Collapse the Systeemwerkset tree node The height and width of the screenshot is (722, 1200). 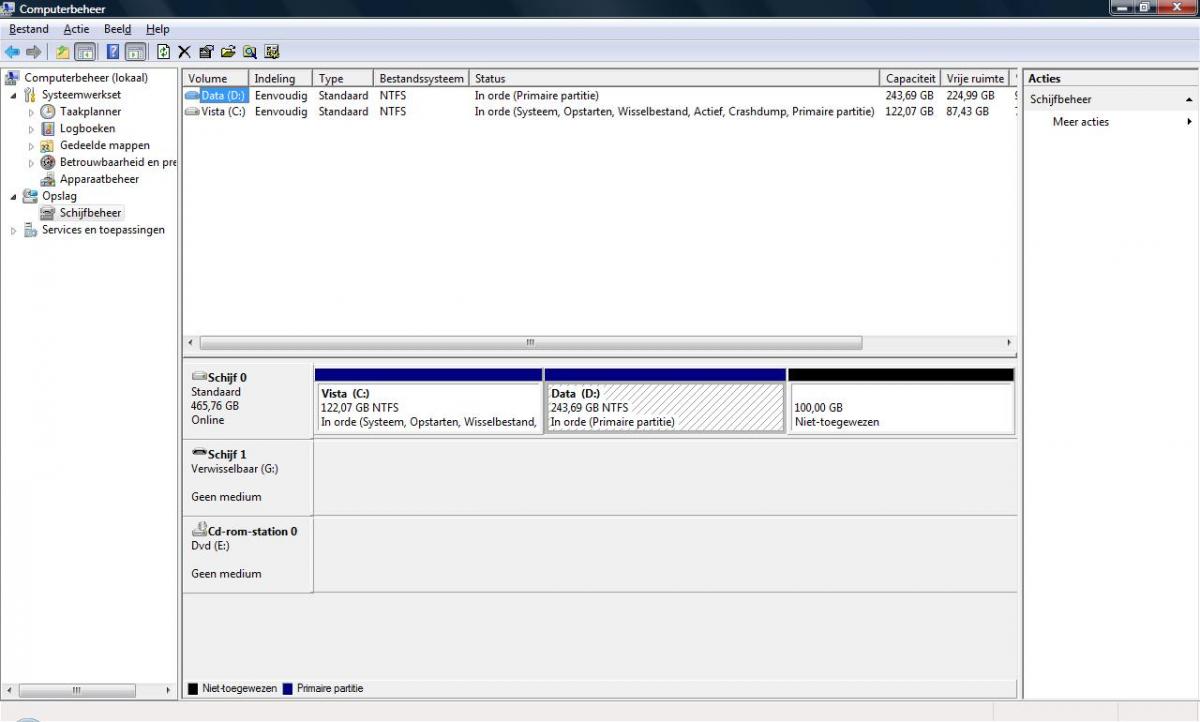coord(14,95)
